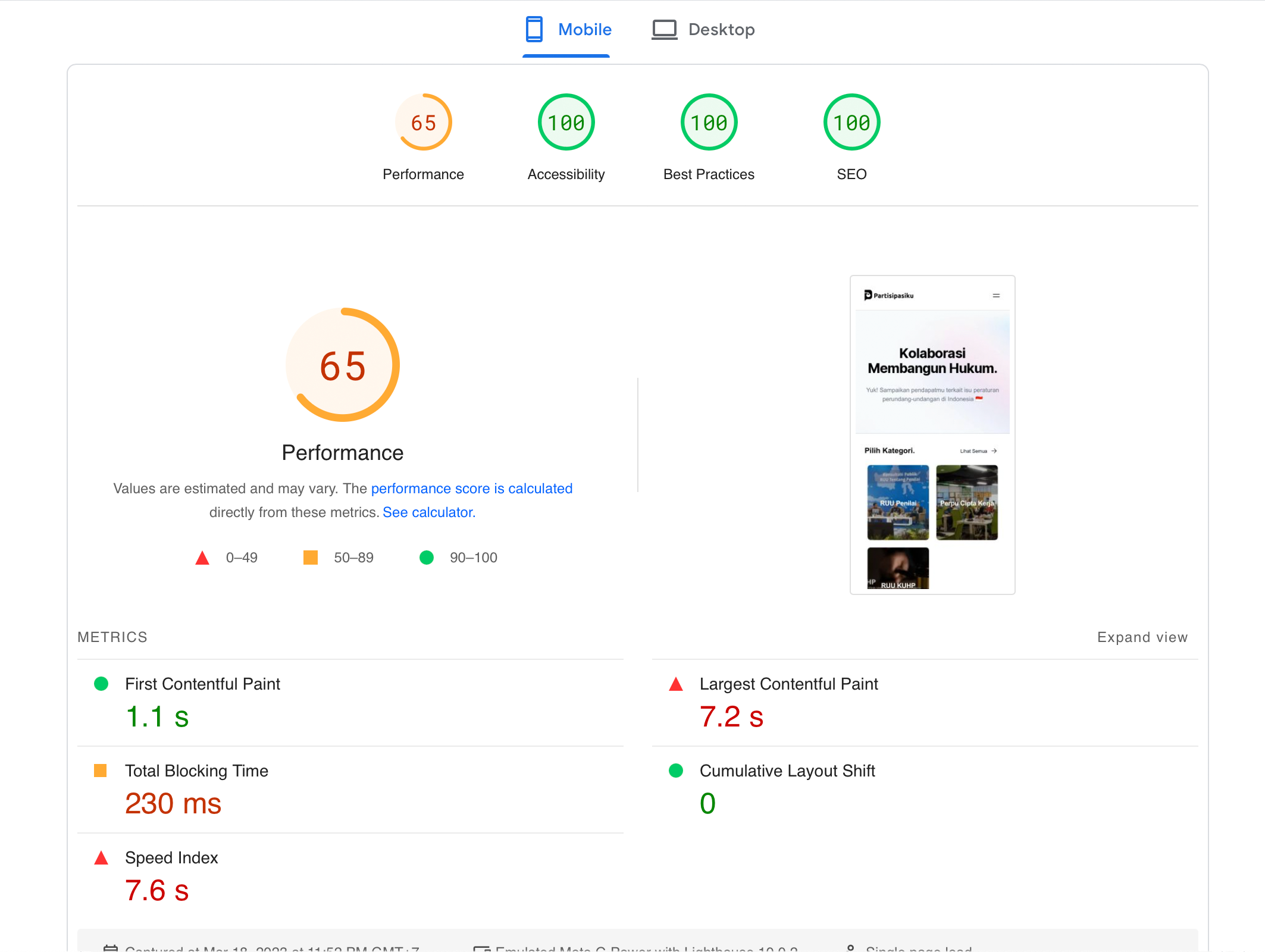Click the 230 ms blocking time value
This screenshot has width=1265, height=952.
coord(173,803)
